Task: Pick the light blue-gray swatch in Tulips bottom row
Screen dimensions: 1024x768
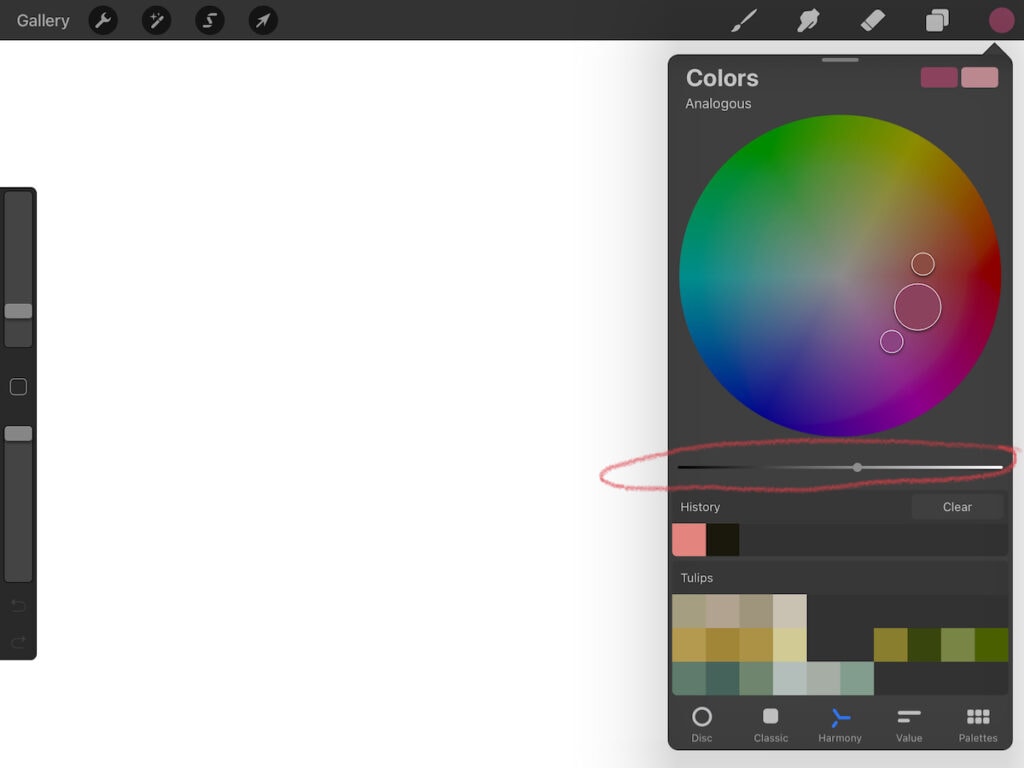Action: tap(790, 679)
